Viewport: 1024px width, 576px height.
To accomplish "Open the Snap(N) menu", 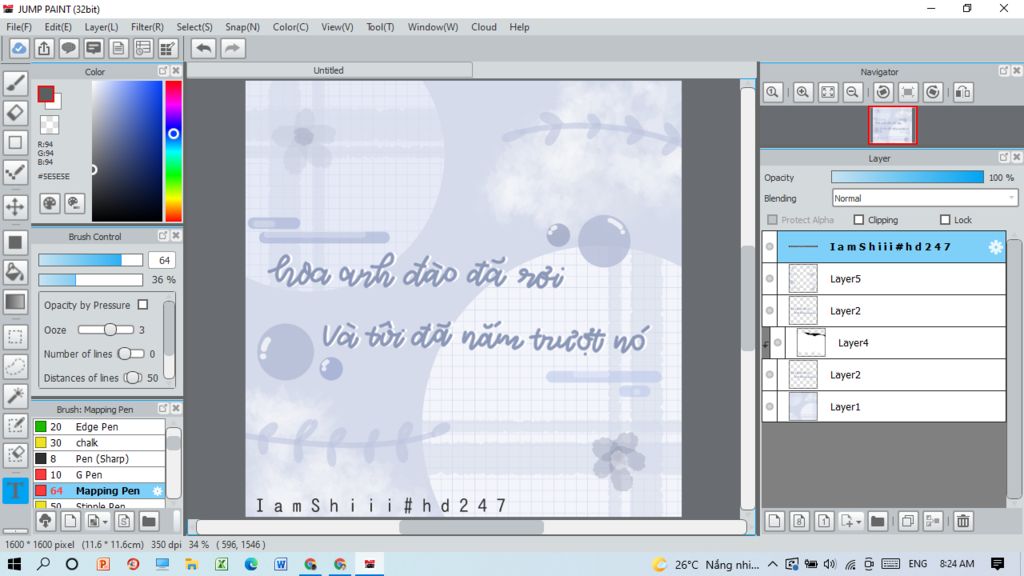I will click(242, 27).
